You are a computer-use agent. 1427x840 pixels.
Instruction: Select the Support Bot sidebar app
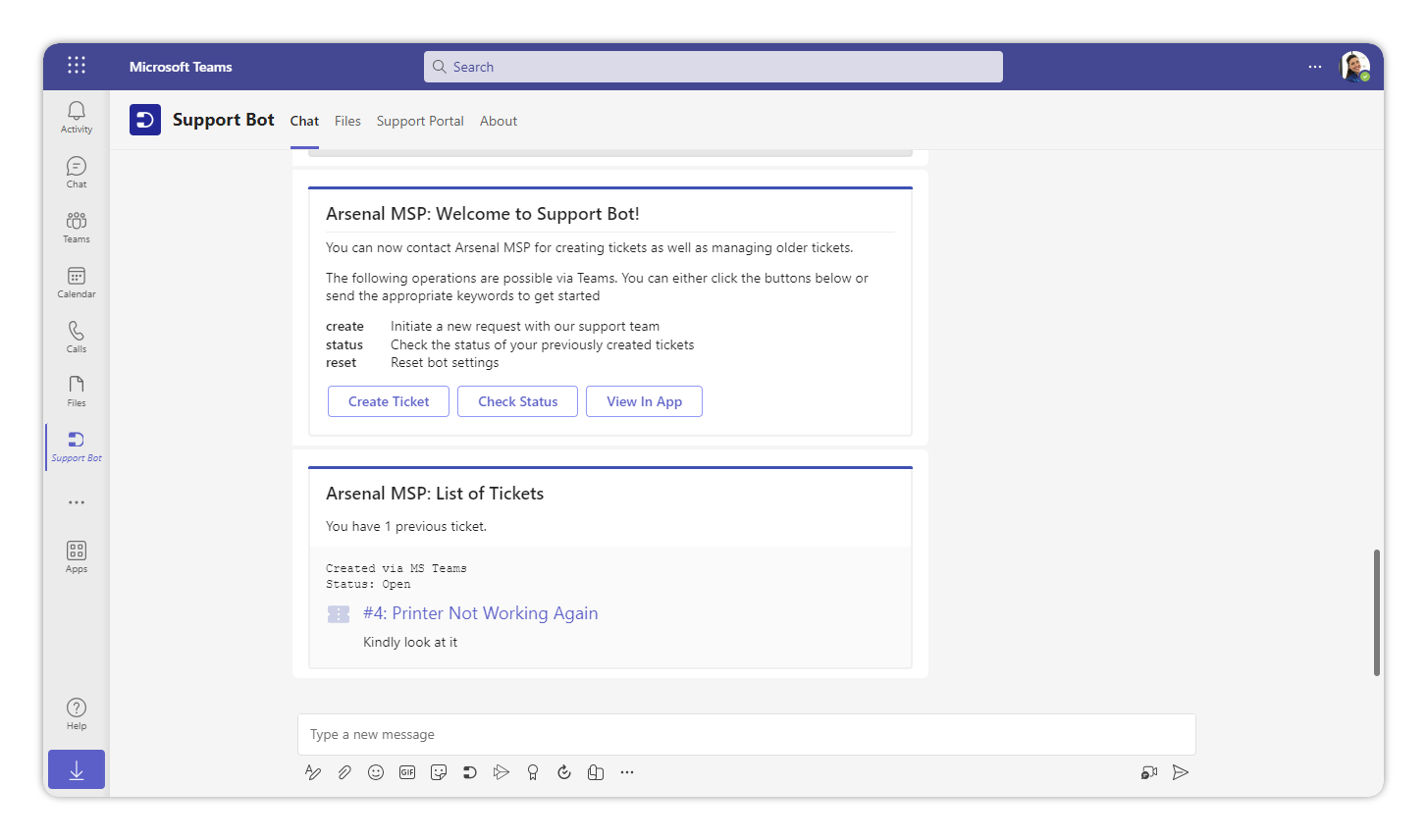[x=77, y=446]
